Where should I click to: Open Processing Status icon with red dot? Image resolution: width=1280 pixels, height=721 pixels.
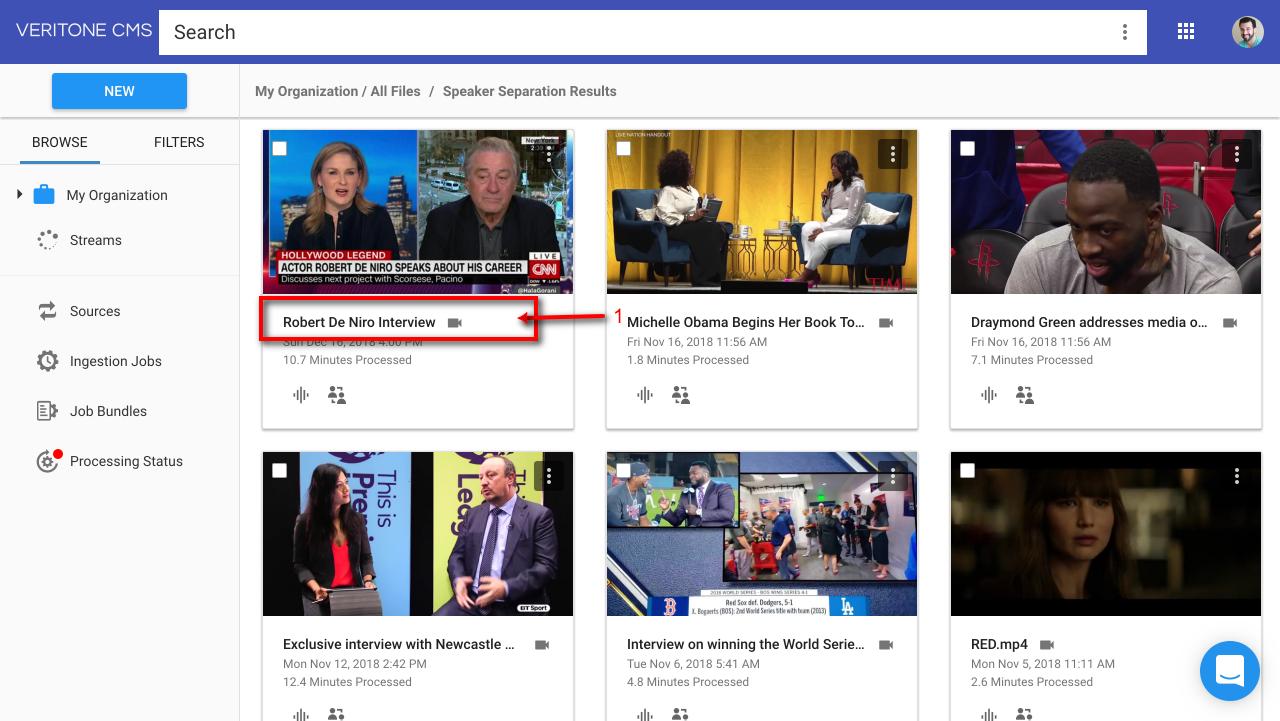click(48, 461)
